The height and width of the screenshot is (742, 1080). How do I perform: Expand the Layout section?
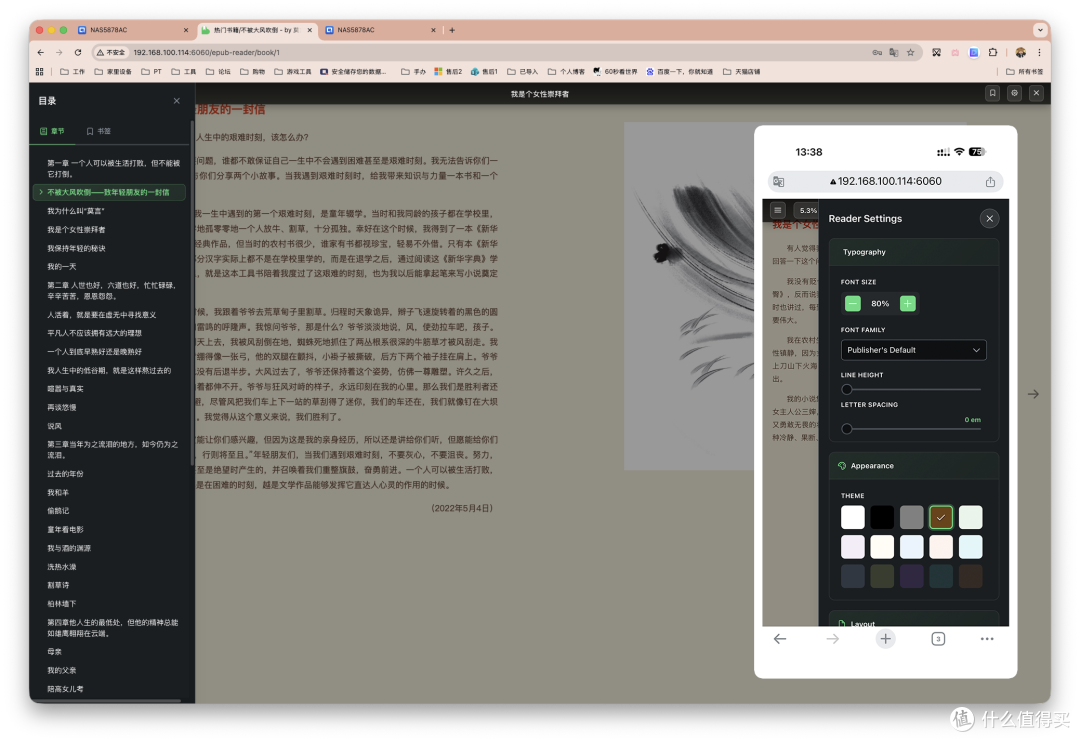913,621
